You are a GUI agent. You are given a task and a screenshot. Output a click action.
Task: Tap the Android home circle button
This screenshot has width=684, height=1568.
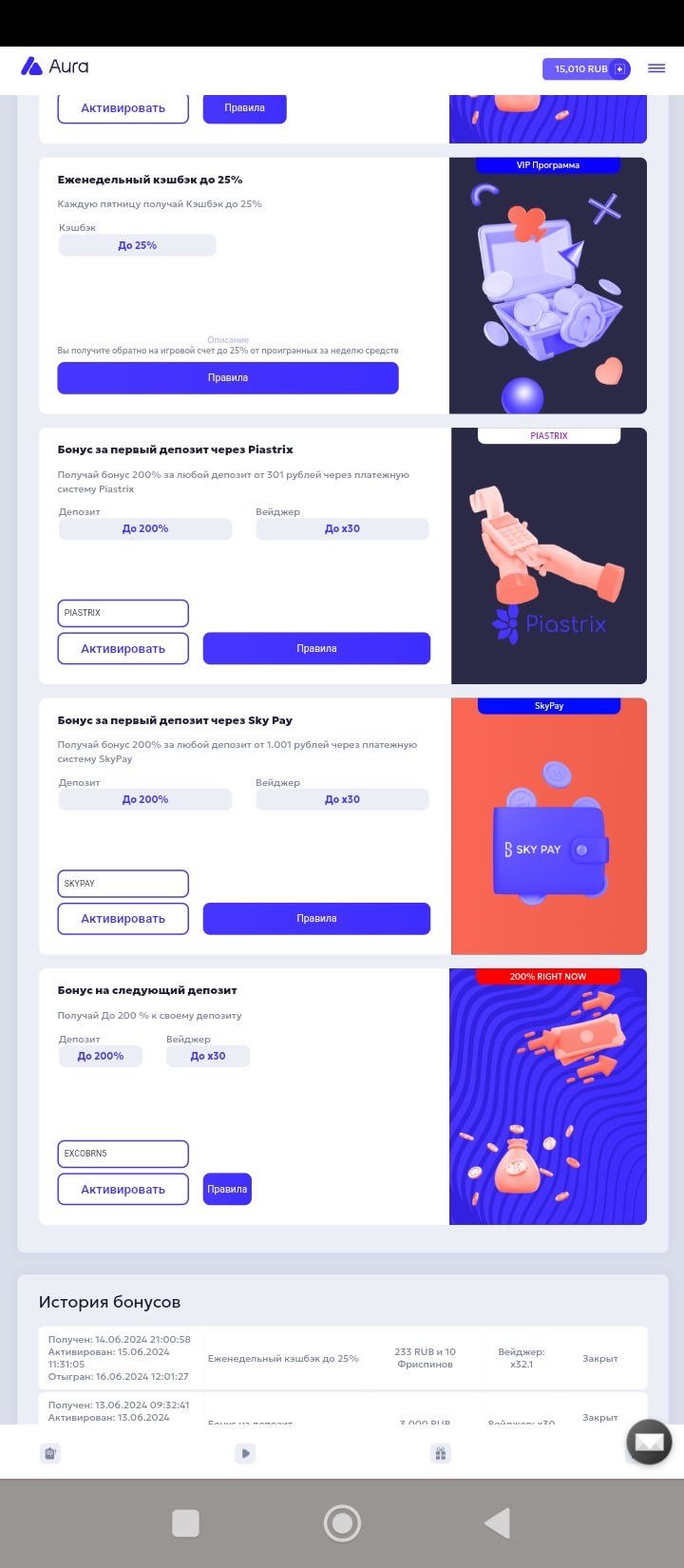342,1523
